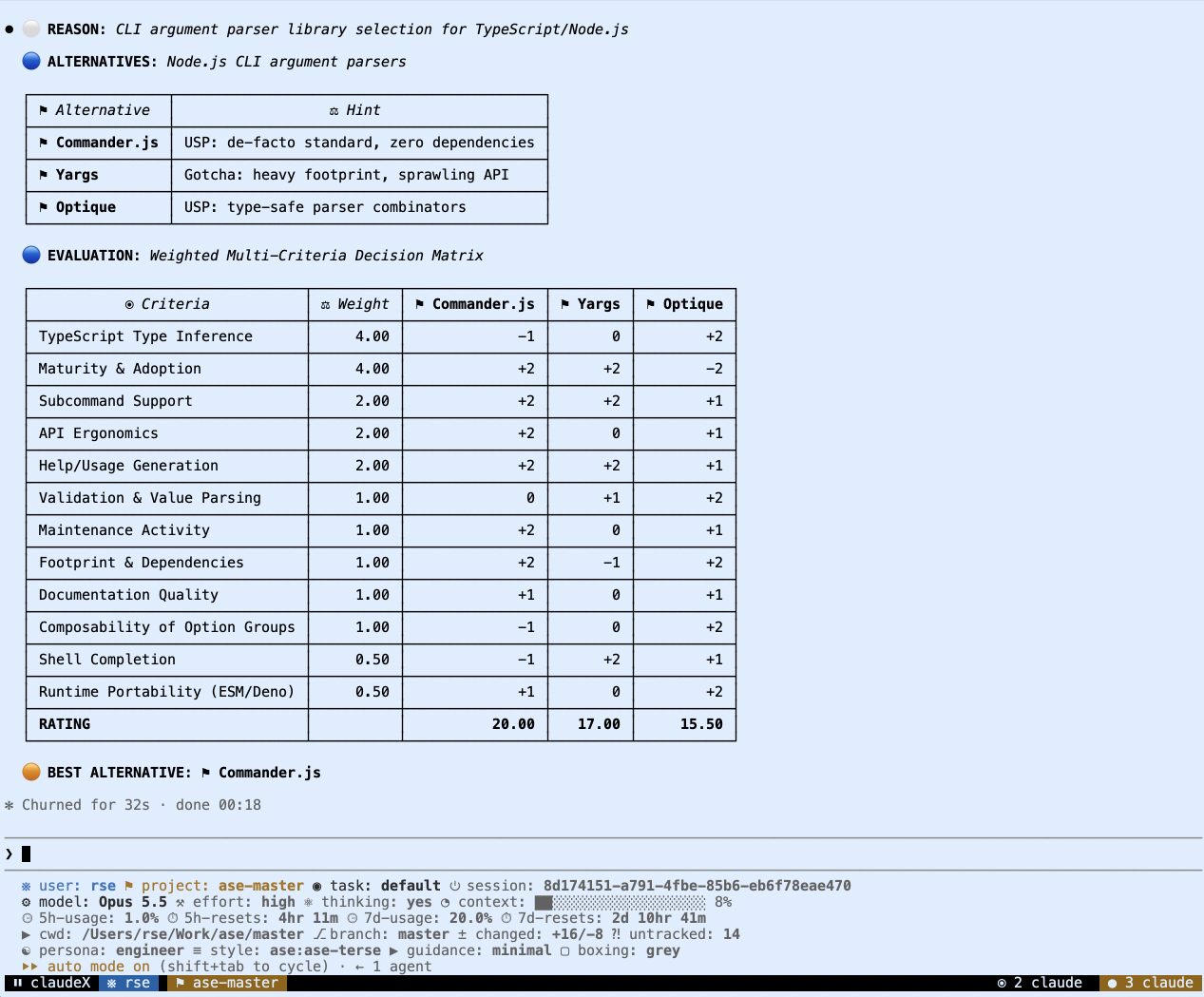
Task: Click the '5h-resets: 4hr 11m' entry
Action: pos(261,918)
